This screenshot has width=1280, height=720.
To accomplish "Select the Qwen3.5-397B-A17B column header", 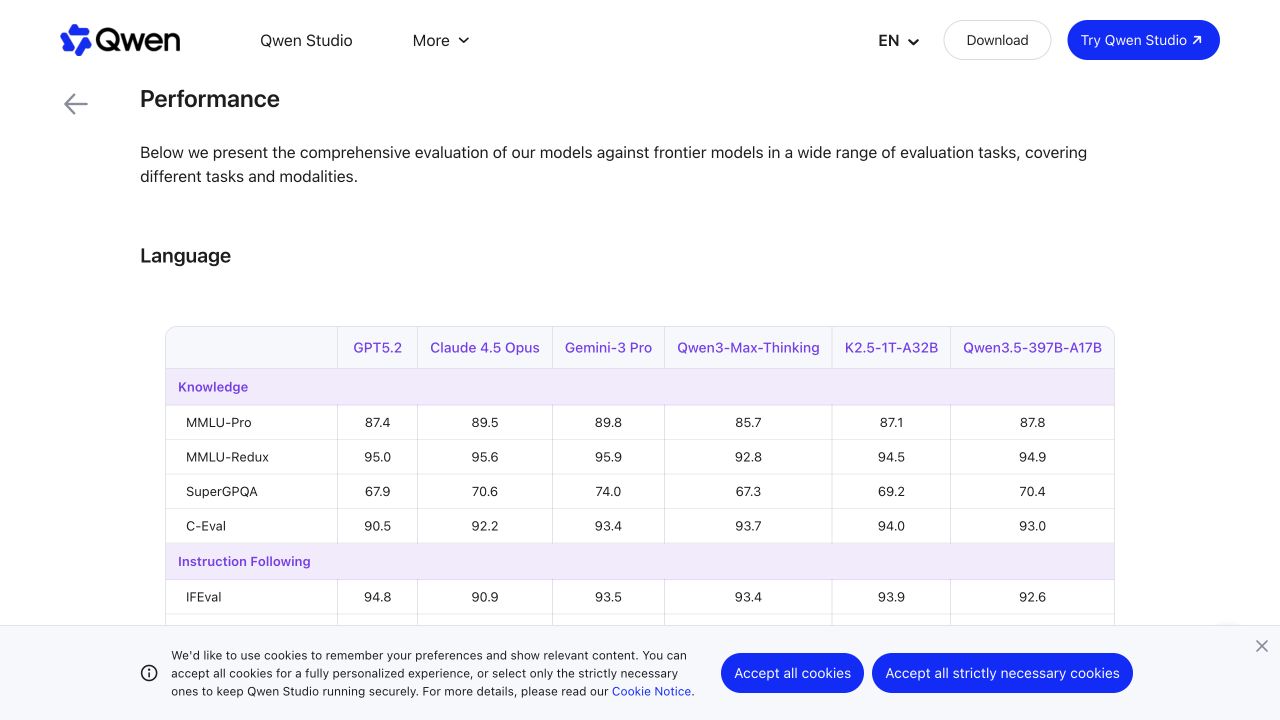I will (1032, 348).
